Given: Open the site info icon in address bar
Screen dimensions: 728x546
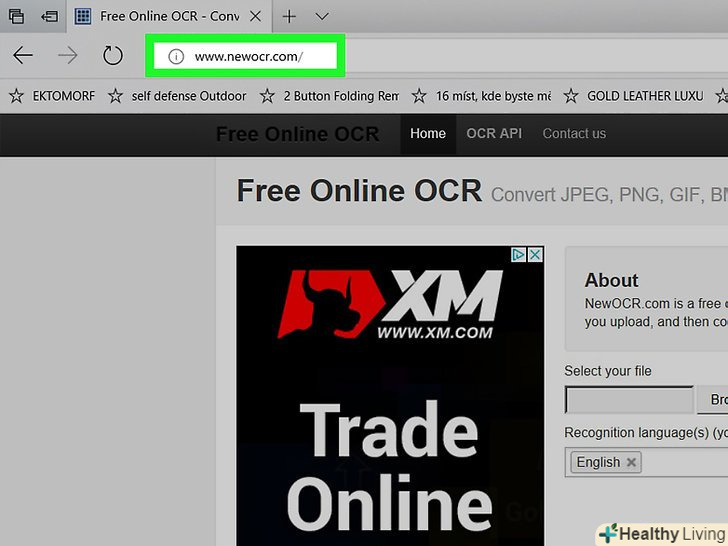Looking at the screenshot, I should pos(176,57).
